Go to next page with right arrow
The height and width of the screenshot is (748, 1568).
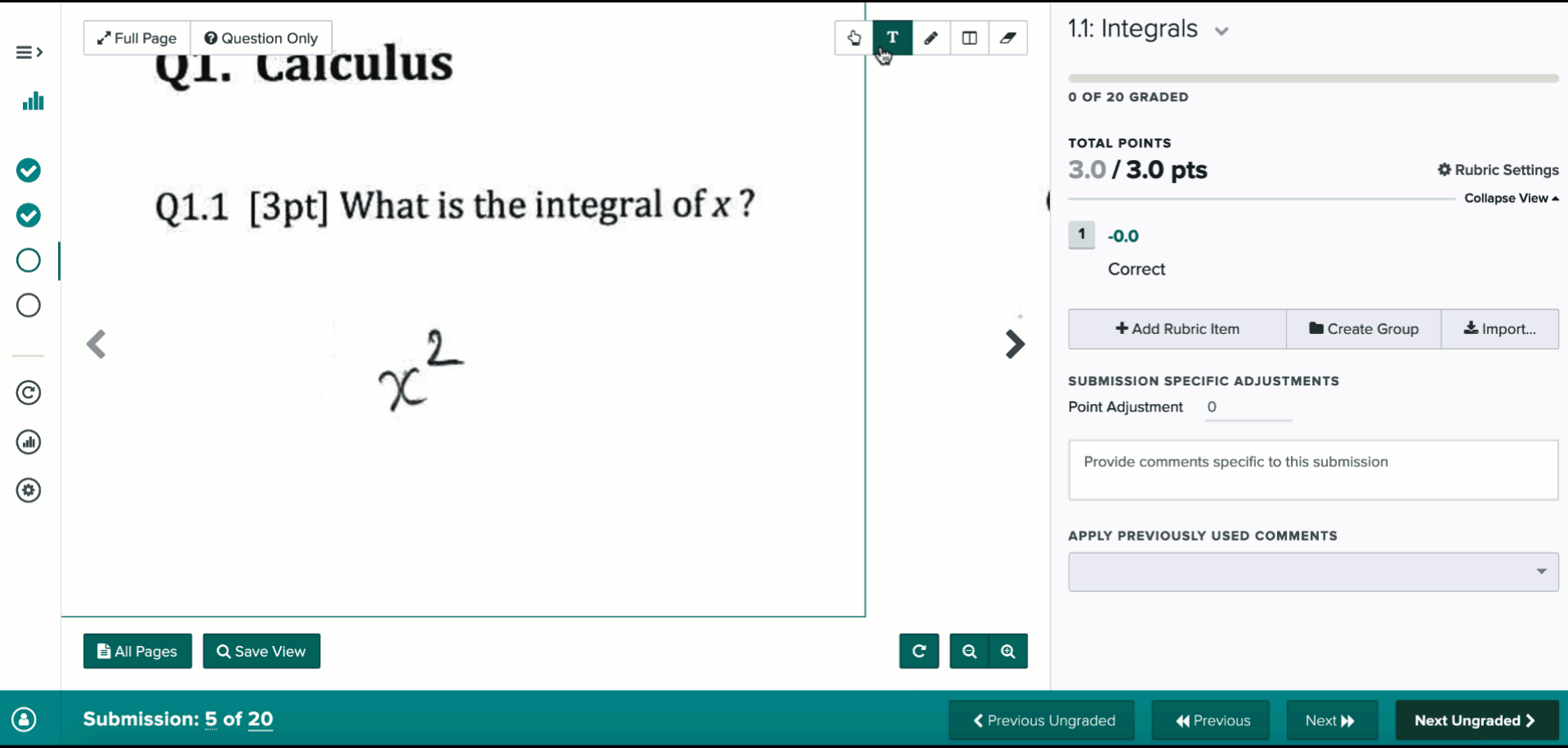click(x=1015, y=345)
